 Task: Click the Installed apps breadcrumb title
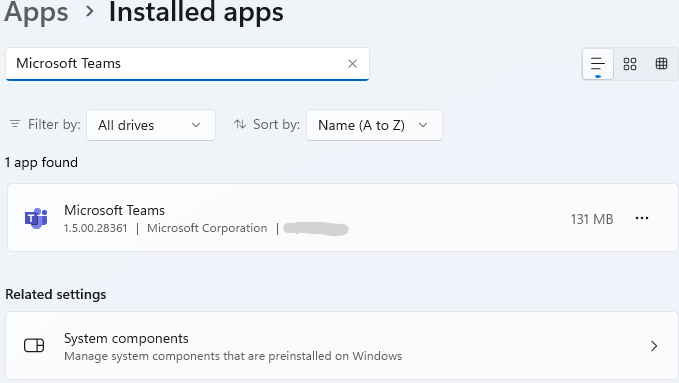(x=196, y=12)
